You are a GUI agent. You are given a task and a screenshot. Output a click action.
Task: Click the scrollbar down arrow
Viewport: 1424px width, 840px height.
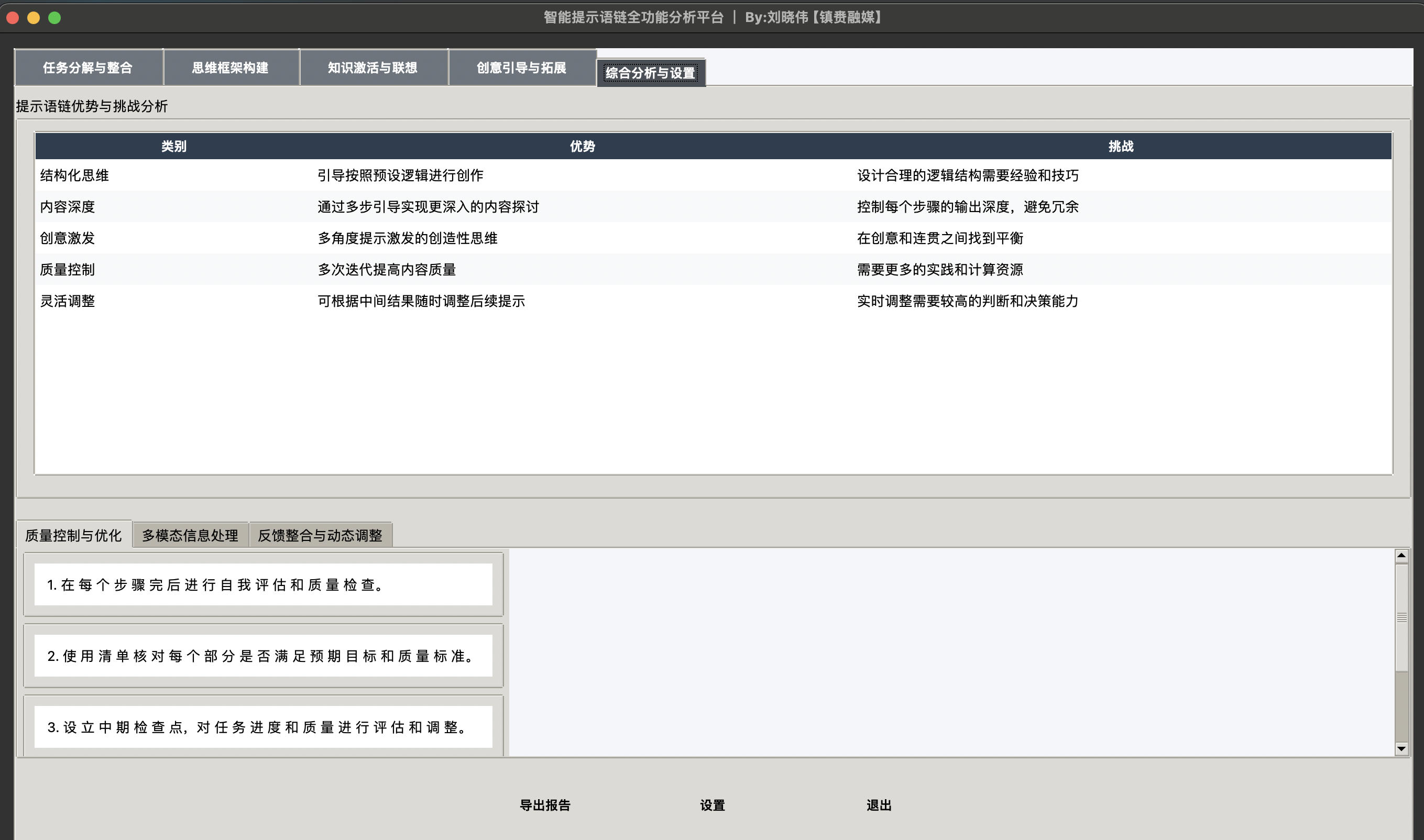pos(1401,748)
